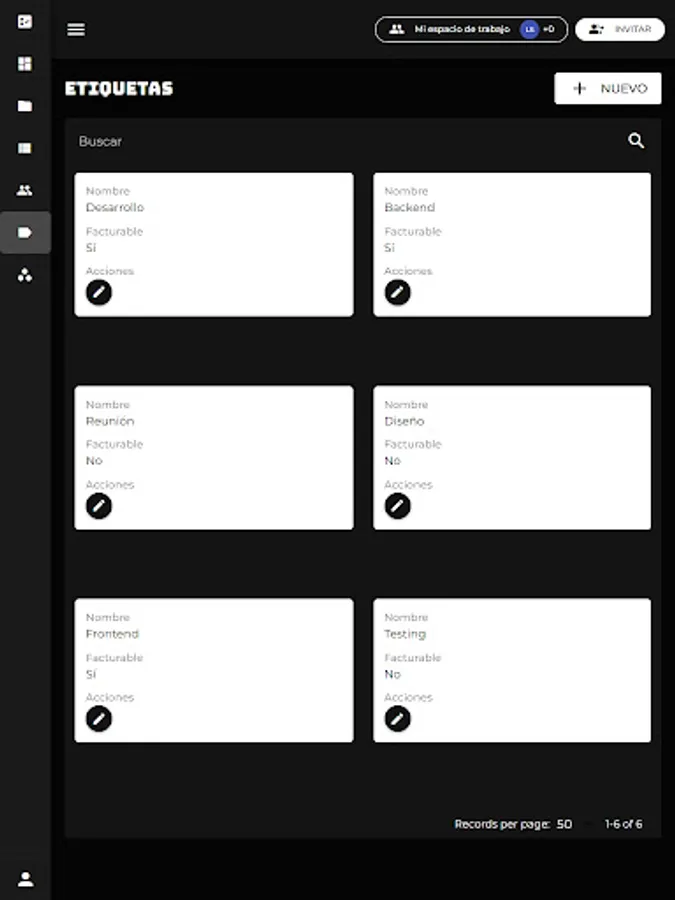Open the team members icon in sidebar

point(25,191)
